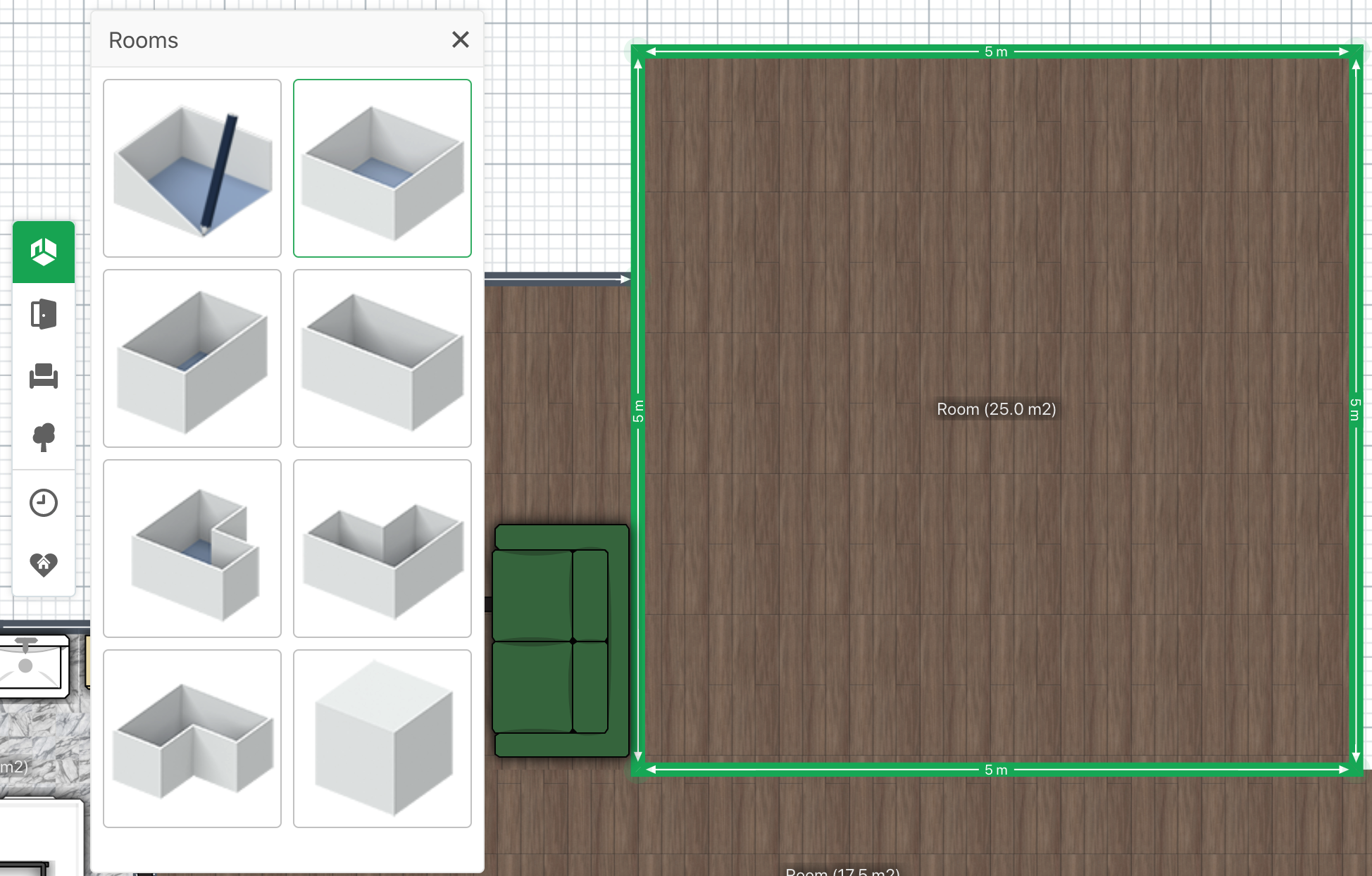Select the small rectangular room shape
Image resolution: width=1372 pixels, height=876 pixels.
click(x=192, y=358)
